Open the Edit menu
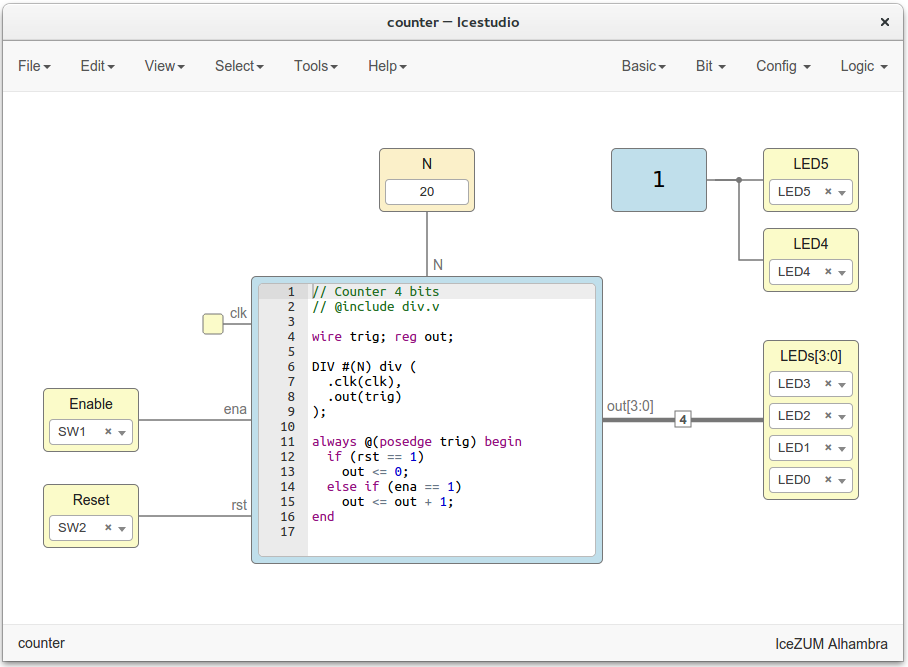The image size is (908, 667). [x=97, y=66]
